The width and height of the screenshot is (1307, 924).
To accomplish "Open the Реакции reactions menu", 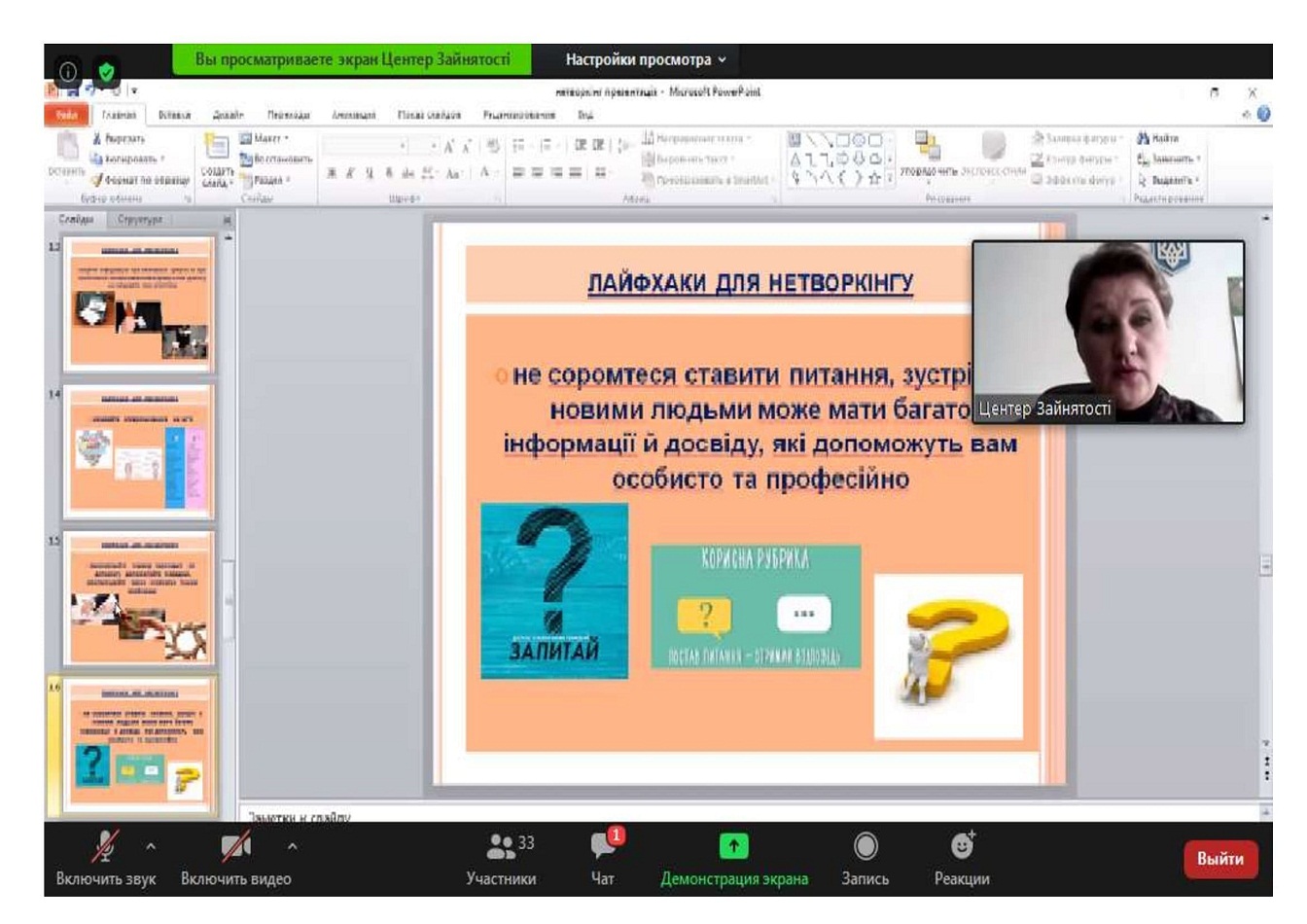I will [961, 858].
